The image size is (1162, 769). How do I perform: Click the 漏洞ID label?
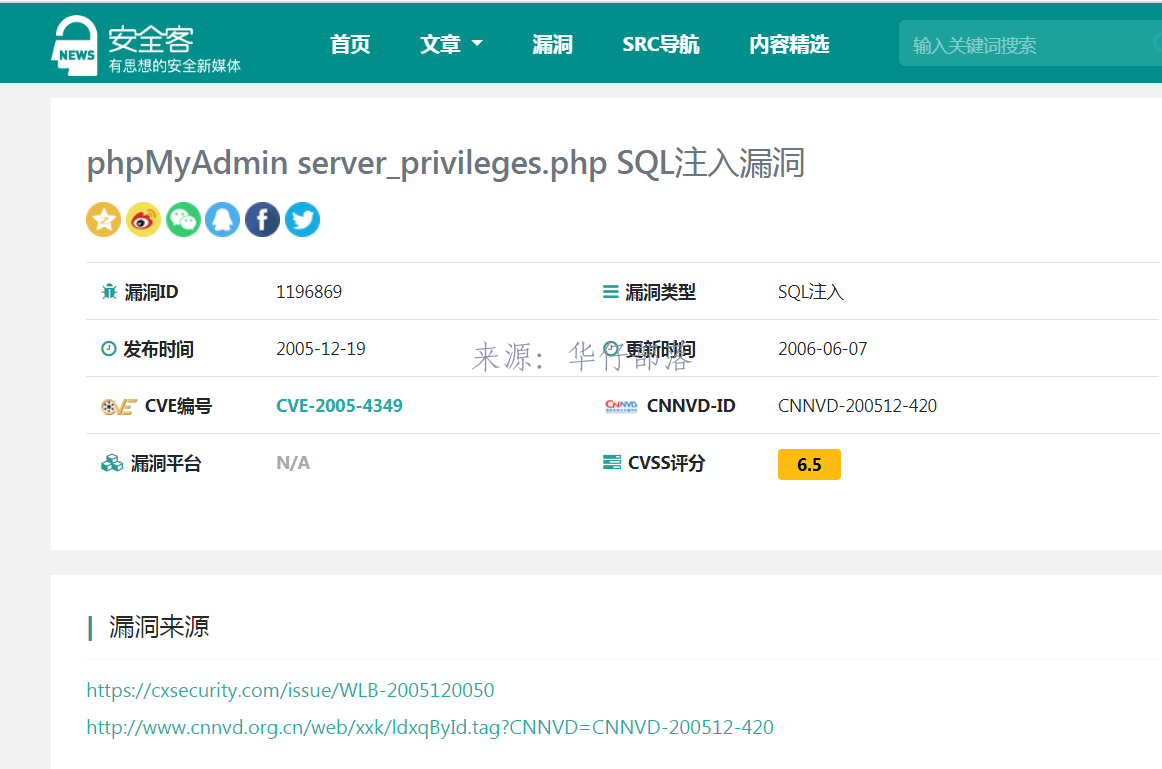[x=151, y=292]
